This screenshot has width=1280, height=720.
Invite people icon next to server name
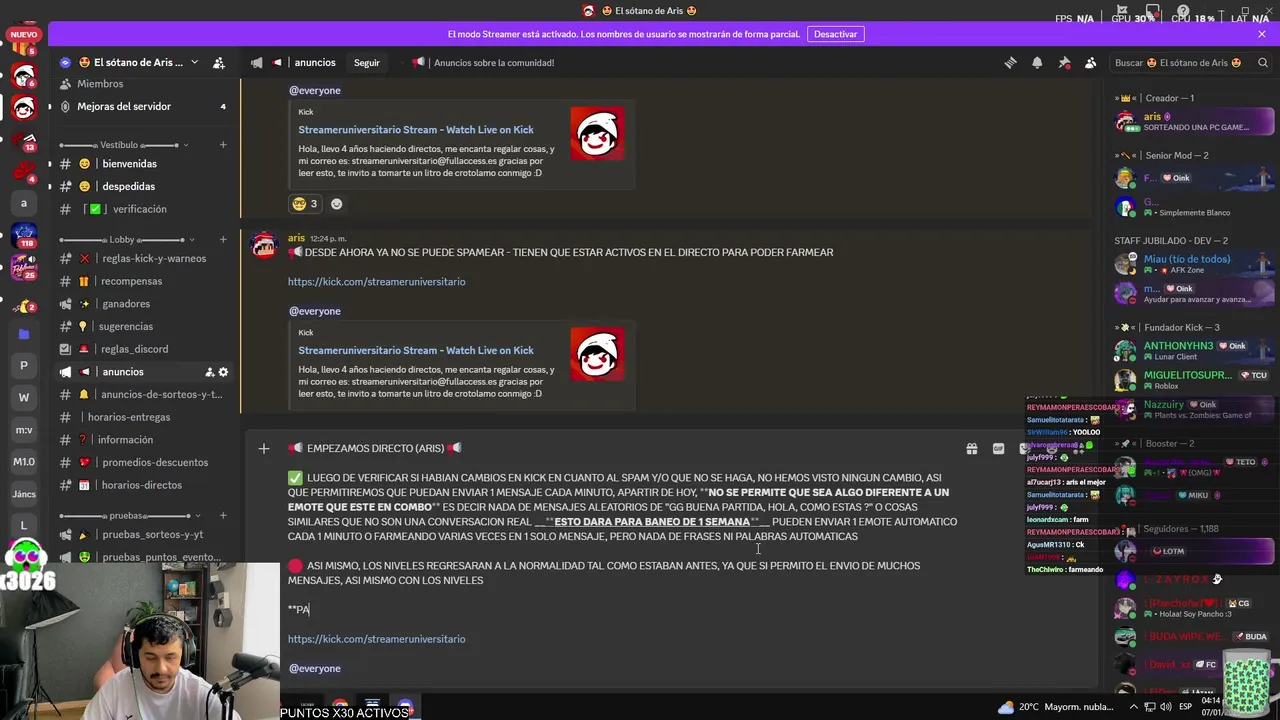click(219, 62)
